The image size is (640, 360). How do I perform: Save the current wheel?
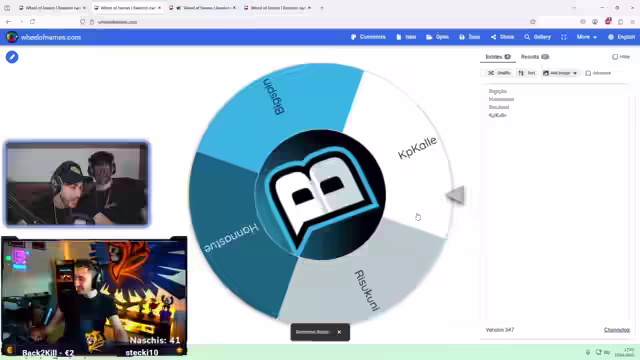pyautogui.click(x=470, y=37)
